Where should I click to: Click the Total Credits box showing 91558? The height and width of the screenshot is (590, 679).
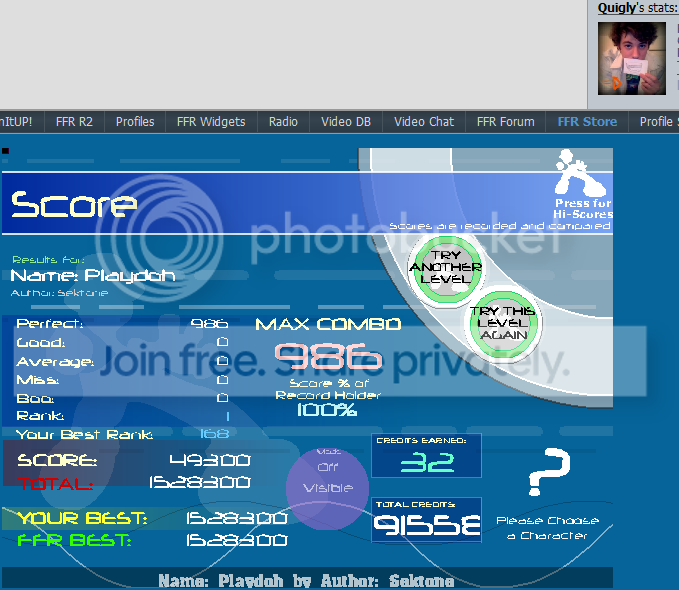[426, 520]
